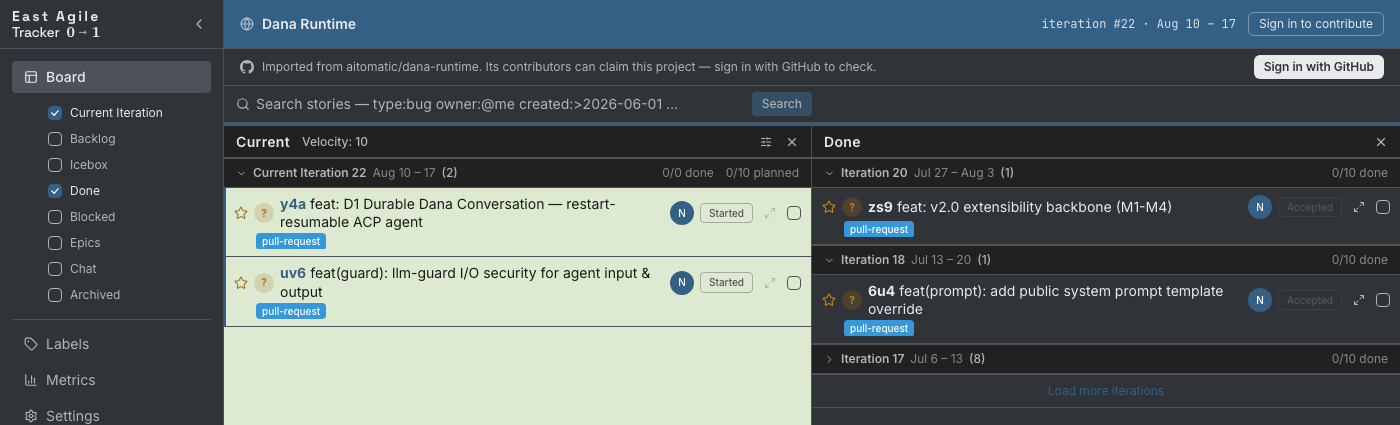Click the estimate question mark on y4a
The width and height of the screenshot is (1400, 425).
(x=263, y=213)
